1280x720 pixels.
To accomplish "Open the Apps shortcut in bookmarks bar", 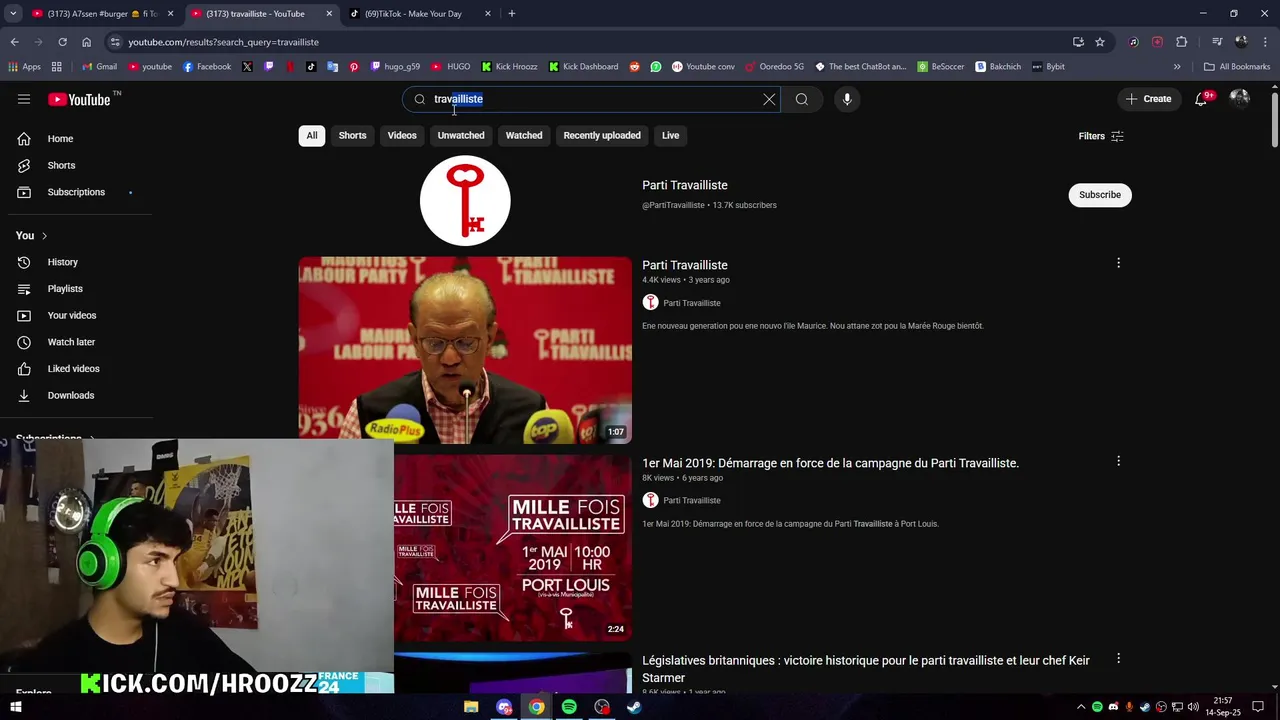I will click(x=24, y=67).
